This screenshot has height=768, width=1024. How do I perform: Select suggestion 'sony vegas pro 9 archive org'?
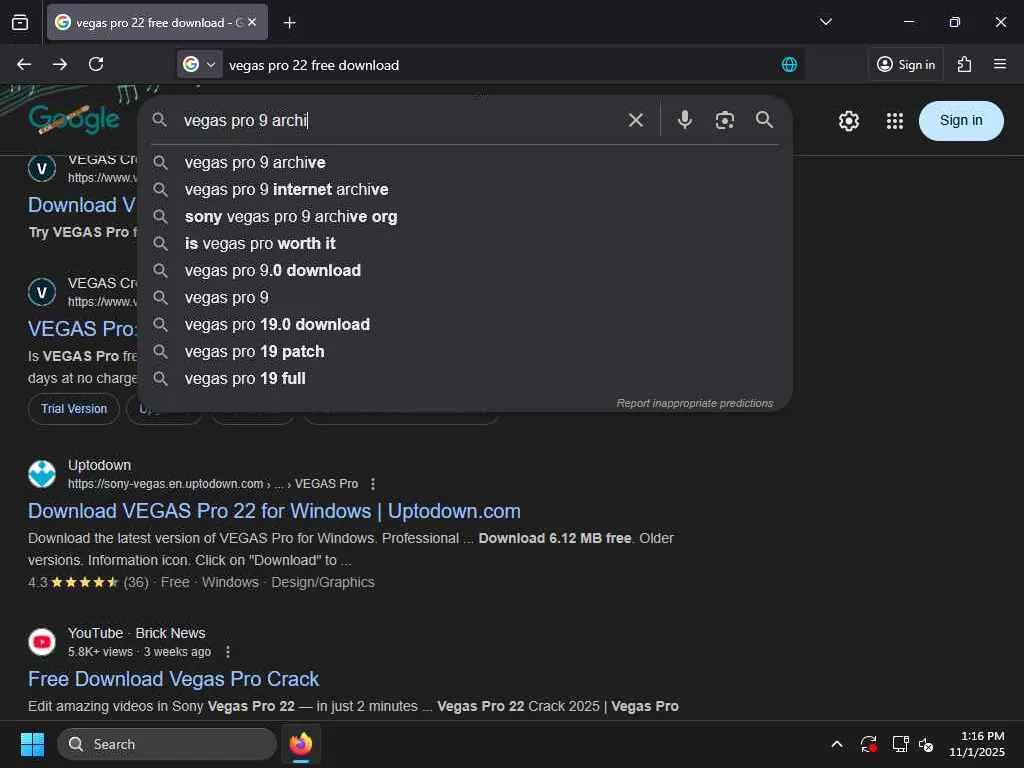(465, 217)
